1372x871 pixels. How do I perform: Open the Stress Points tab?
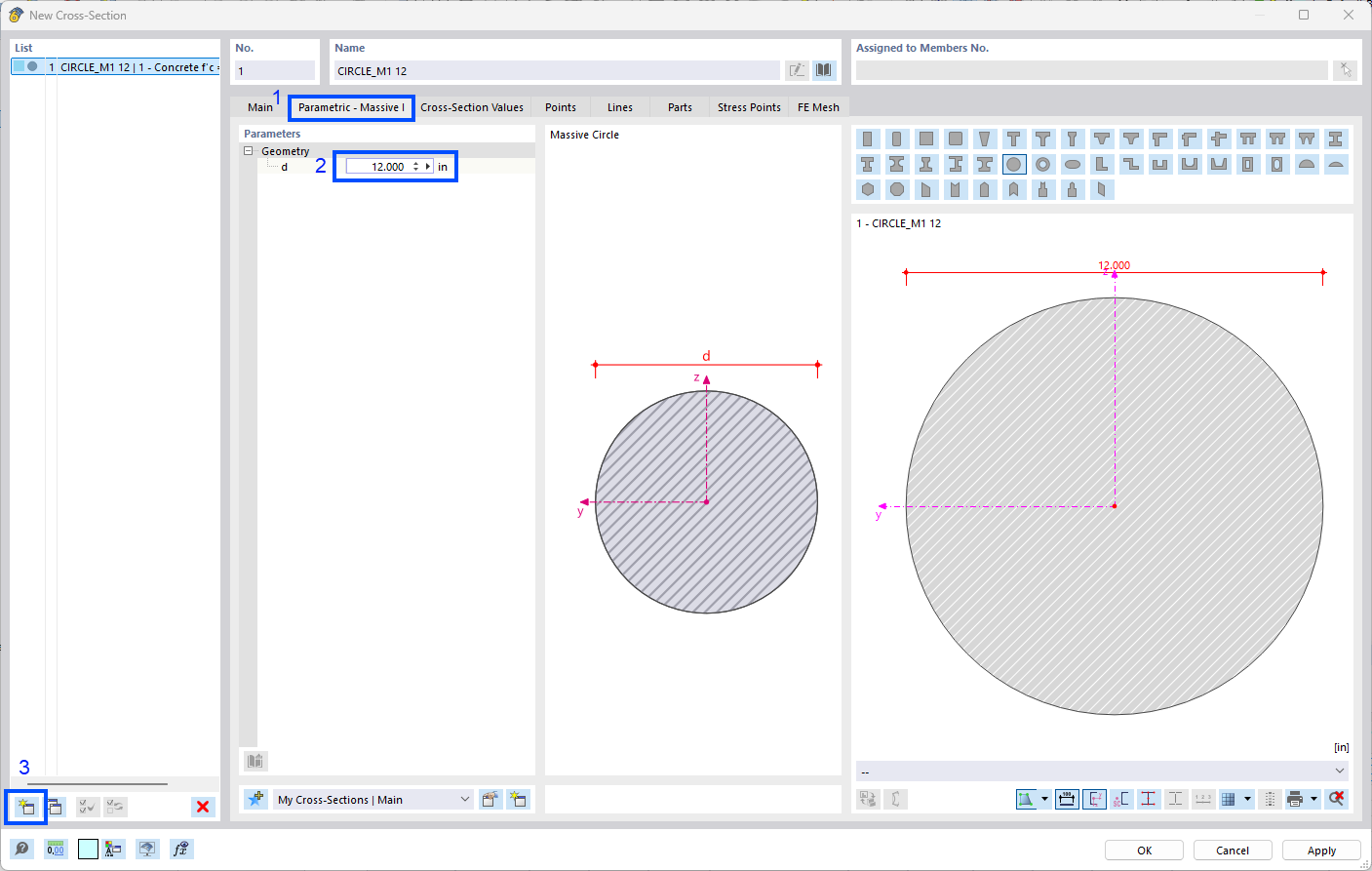(x=748, y=107)
